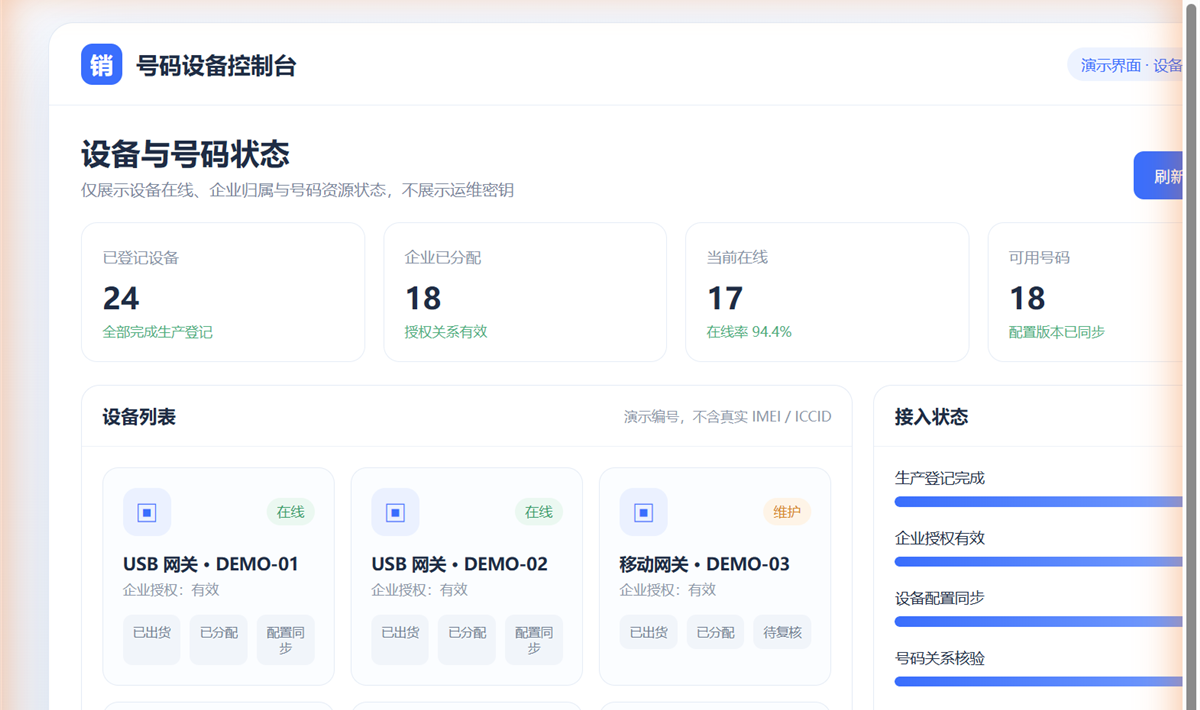Click the blue 销 app logo icon
Image resolution: width=1200 pixels, height=710 pixels.
pos(102,65)
